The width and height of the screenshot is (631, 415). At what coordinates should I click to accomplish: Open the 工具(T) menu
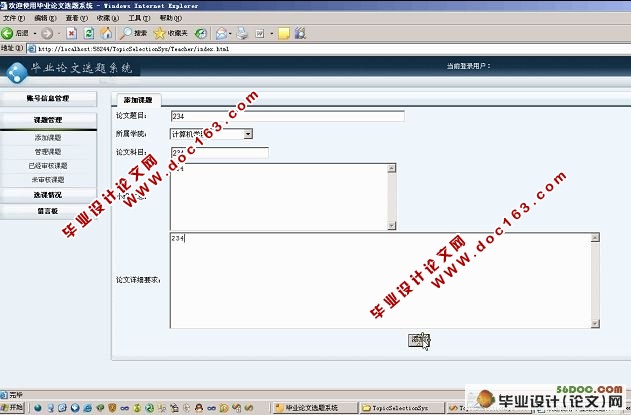[139, 18]
